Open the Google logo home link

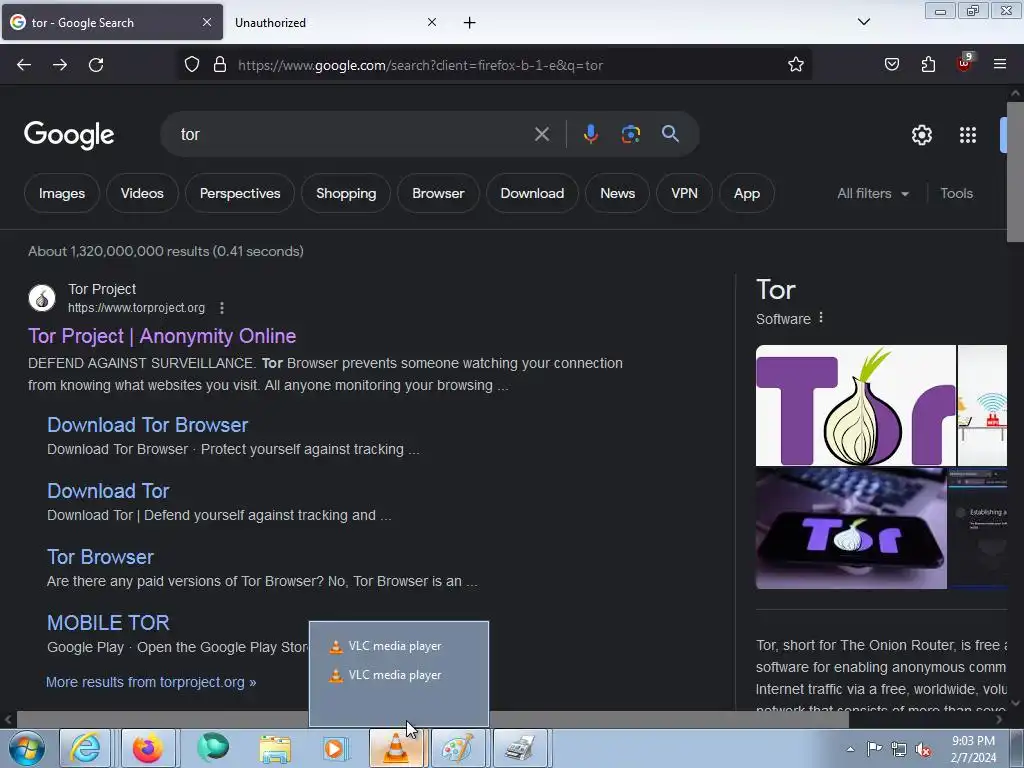[69, 135]
